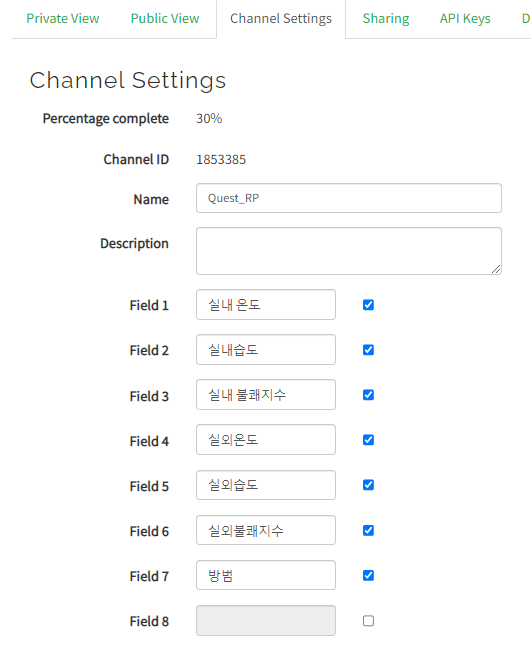Open the Sharing tab
The width and height of the screenshot is (531, 647).
(386, 19)
